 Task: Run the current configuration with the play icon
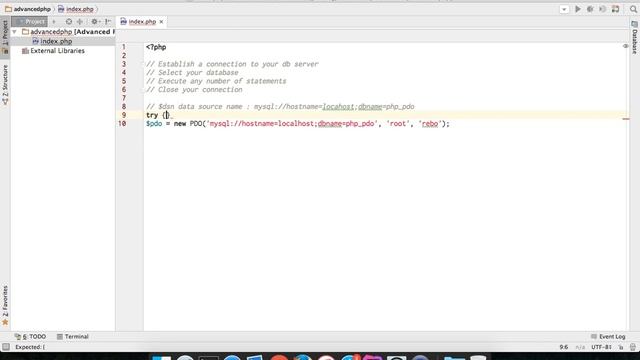pyautogui.click(x=578, y=9)
